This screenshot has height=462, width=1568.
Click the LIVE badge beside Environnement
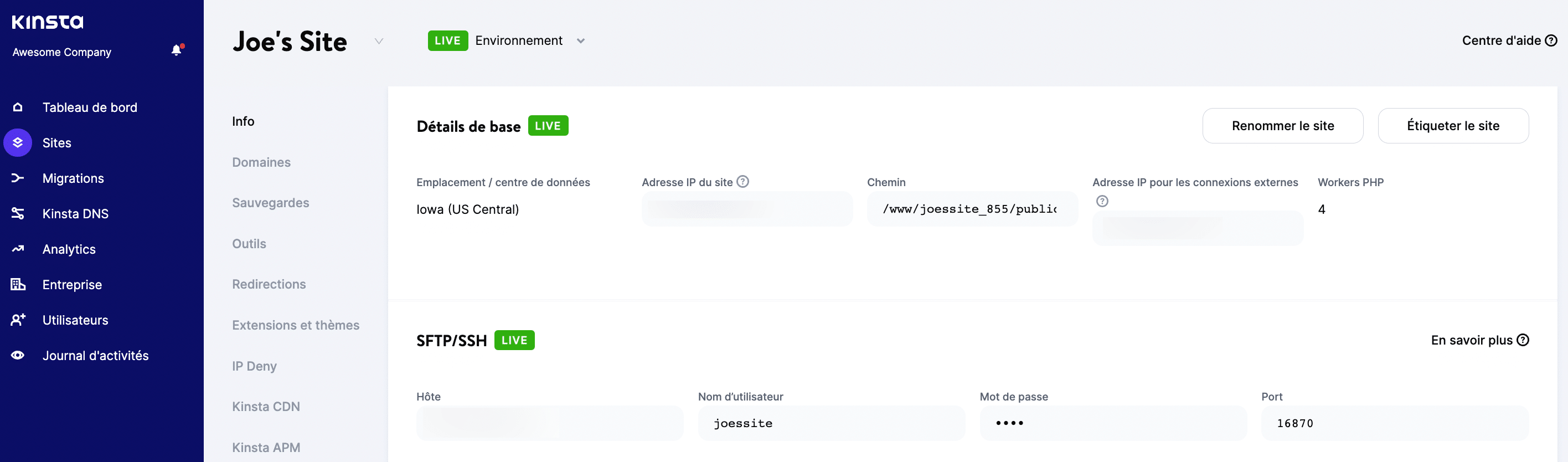(x=447, y=40)
